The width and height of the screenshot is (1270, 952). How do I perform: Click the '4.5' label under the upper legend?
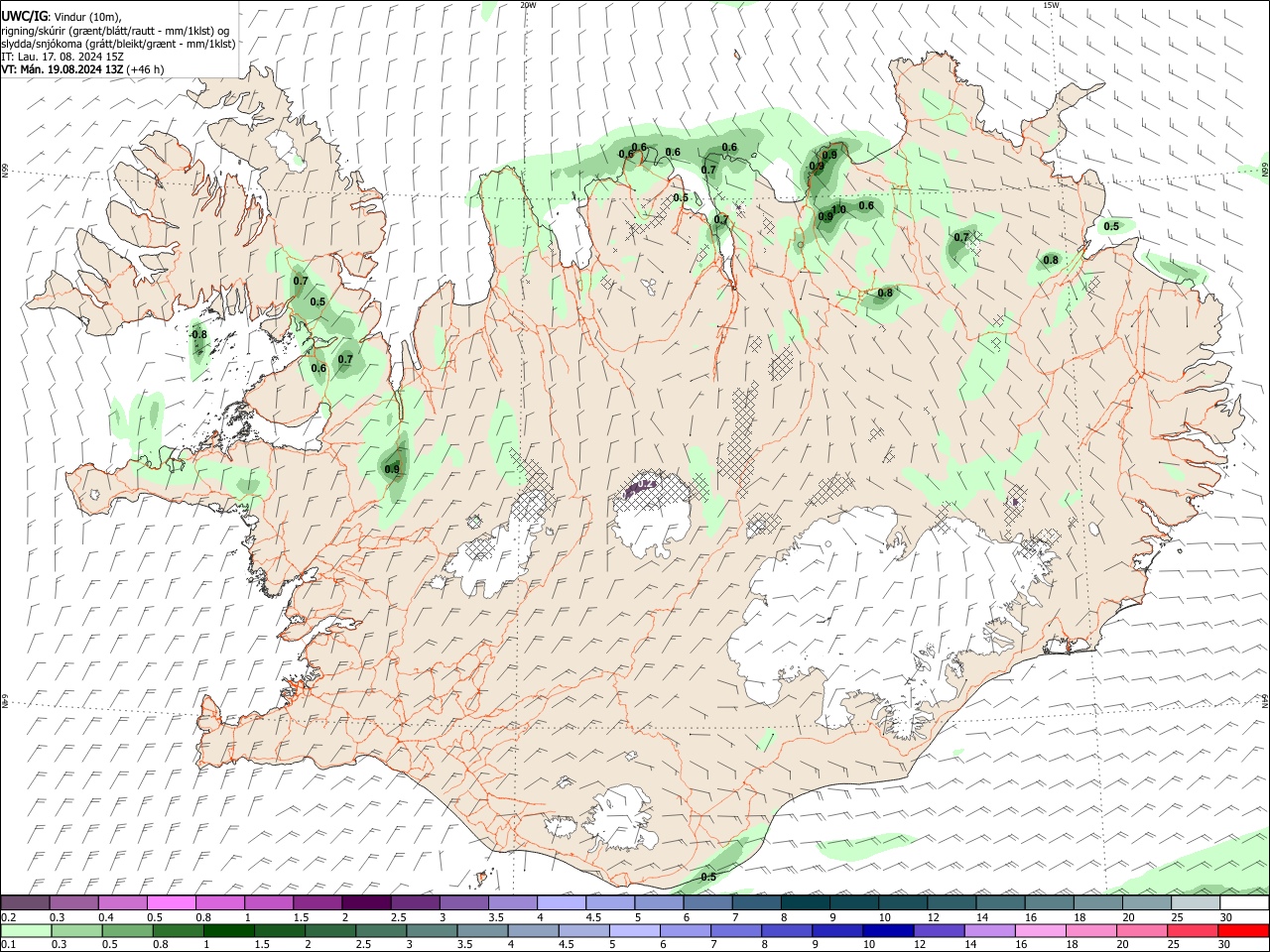(592, 917)
